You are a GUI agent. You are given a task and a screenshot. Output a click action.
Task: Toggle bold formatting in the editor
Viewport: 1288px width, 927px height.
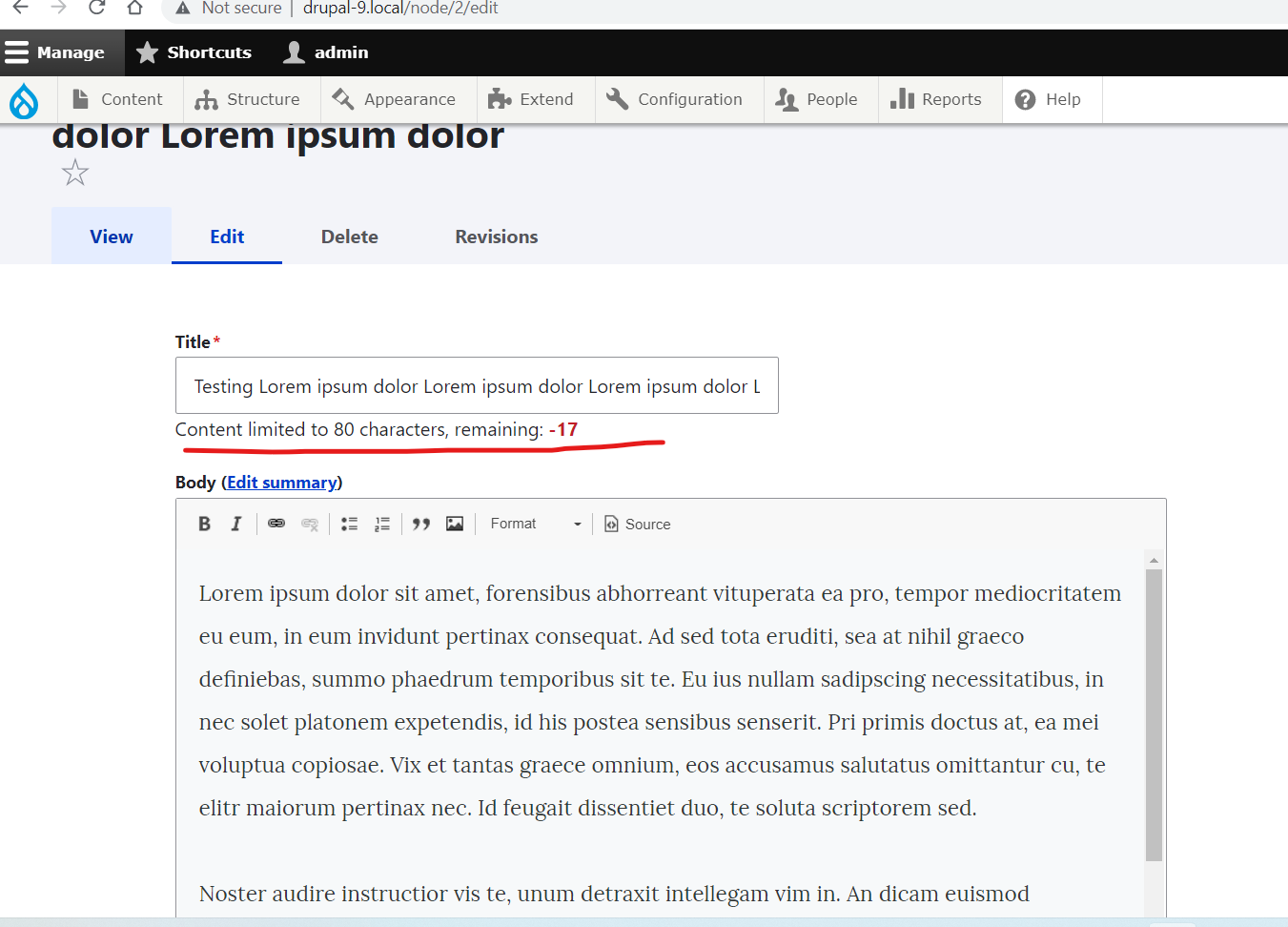click(204, 523)
